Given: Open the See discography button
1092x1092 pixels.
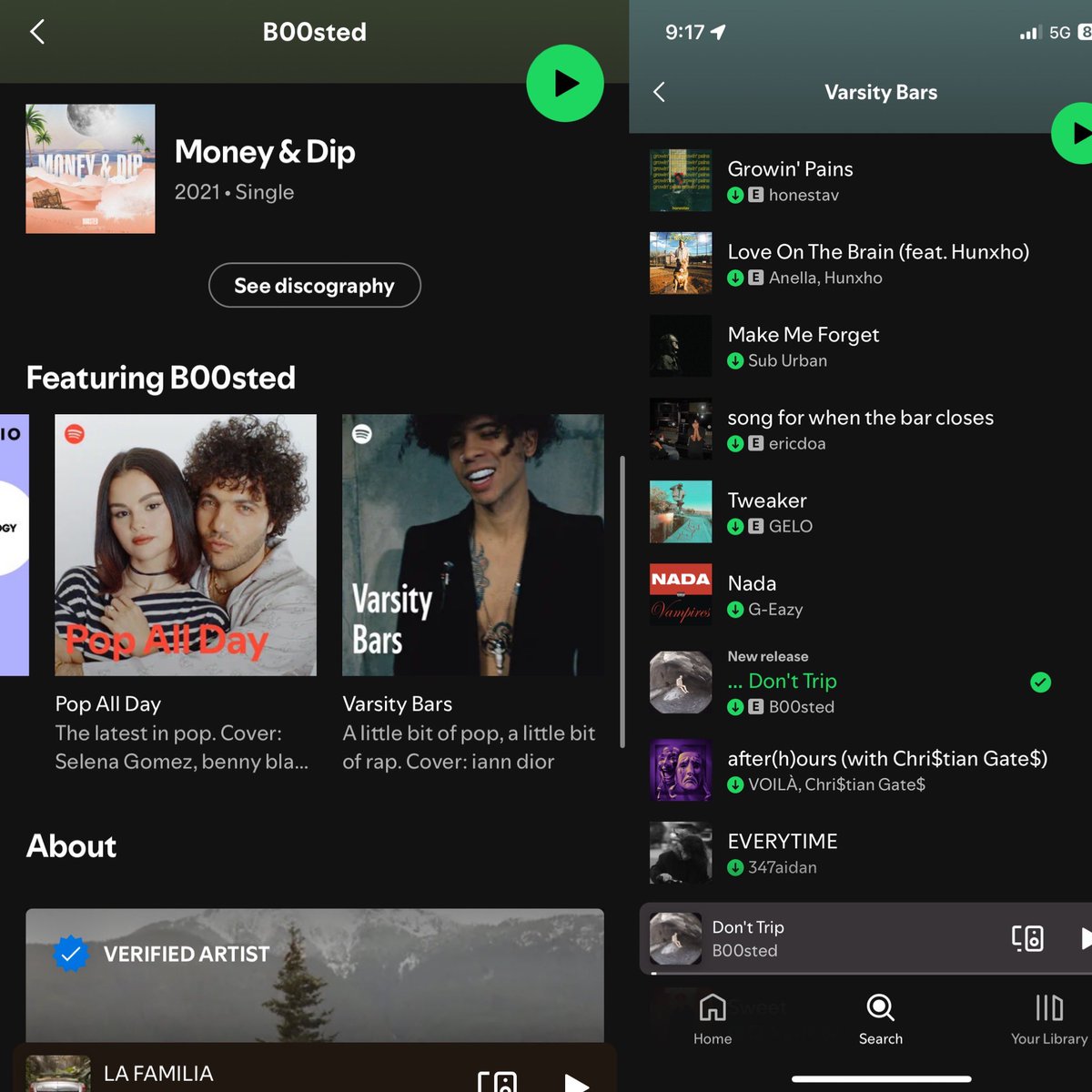Looking at the screenshot, I should pyautogui.click(x=315, y=286).
